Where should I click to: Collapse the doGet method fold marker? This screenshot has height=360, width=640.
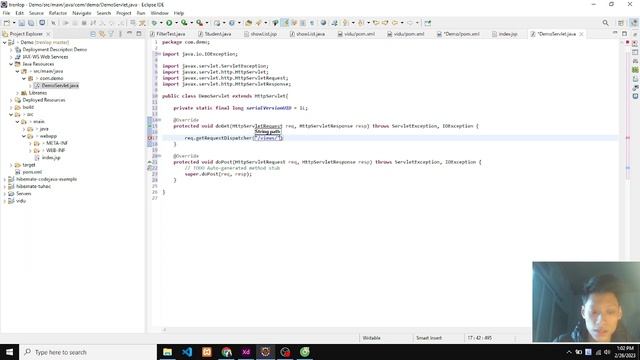159,120
